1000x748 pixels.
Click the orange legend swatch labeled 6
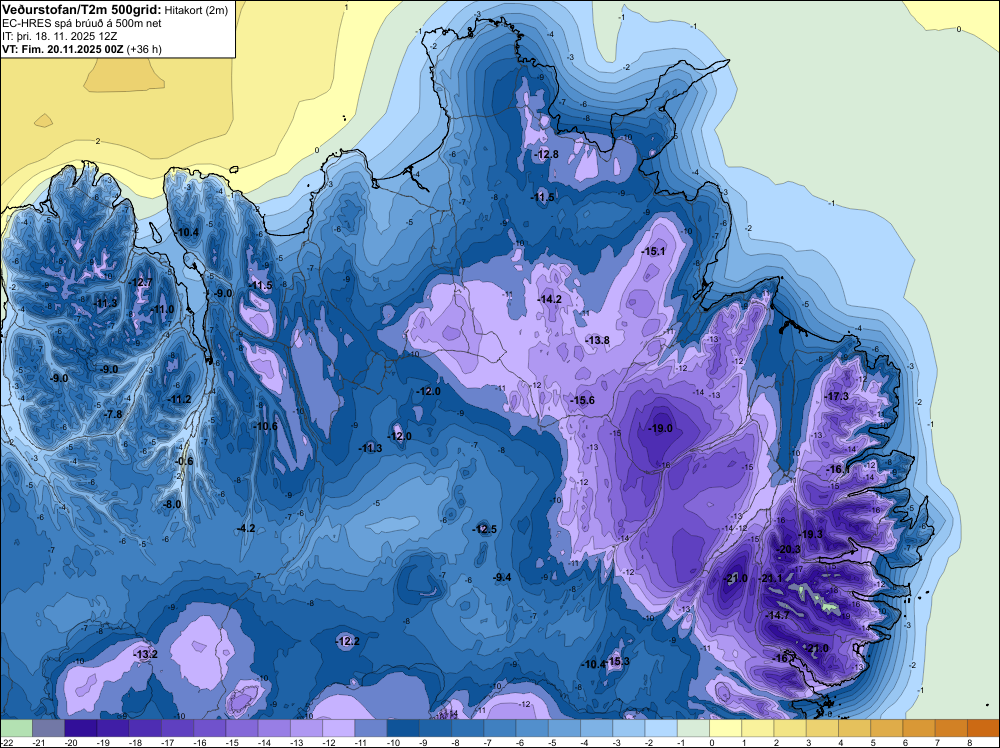coord(918,728)
